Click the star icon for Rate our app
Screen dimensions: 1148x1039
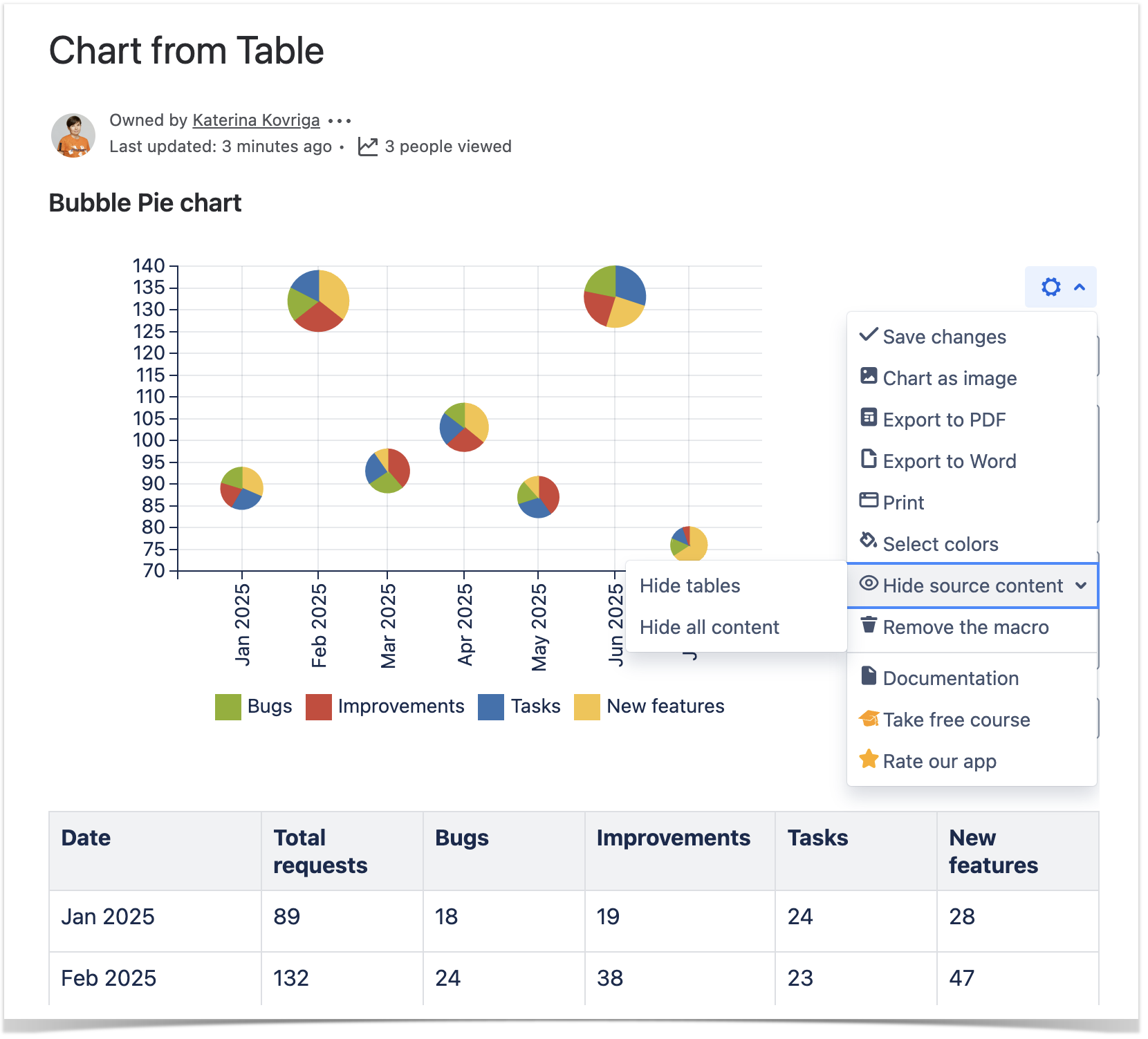click(x=869, y=759)
